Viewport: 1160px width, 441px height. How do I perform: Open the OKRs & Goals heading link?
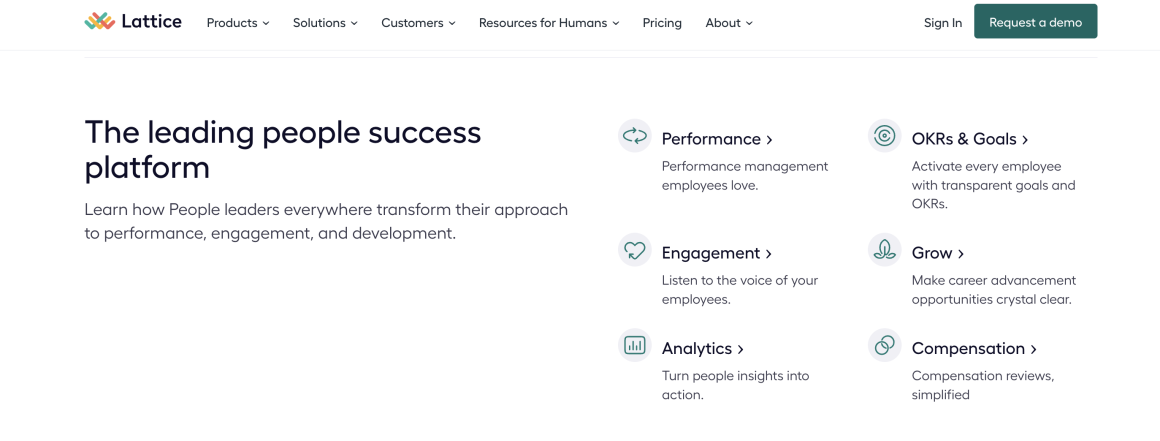[970, 139]
